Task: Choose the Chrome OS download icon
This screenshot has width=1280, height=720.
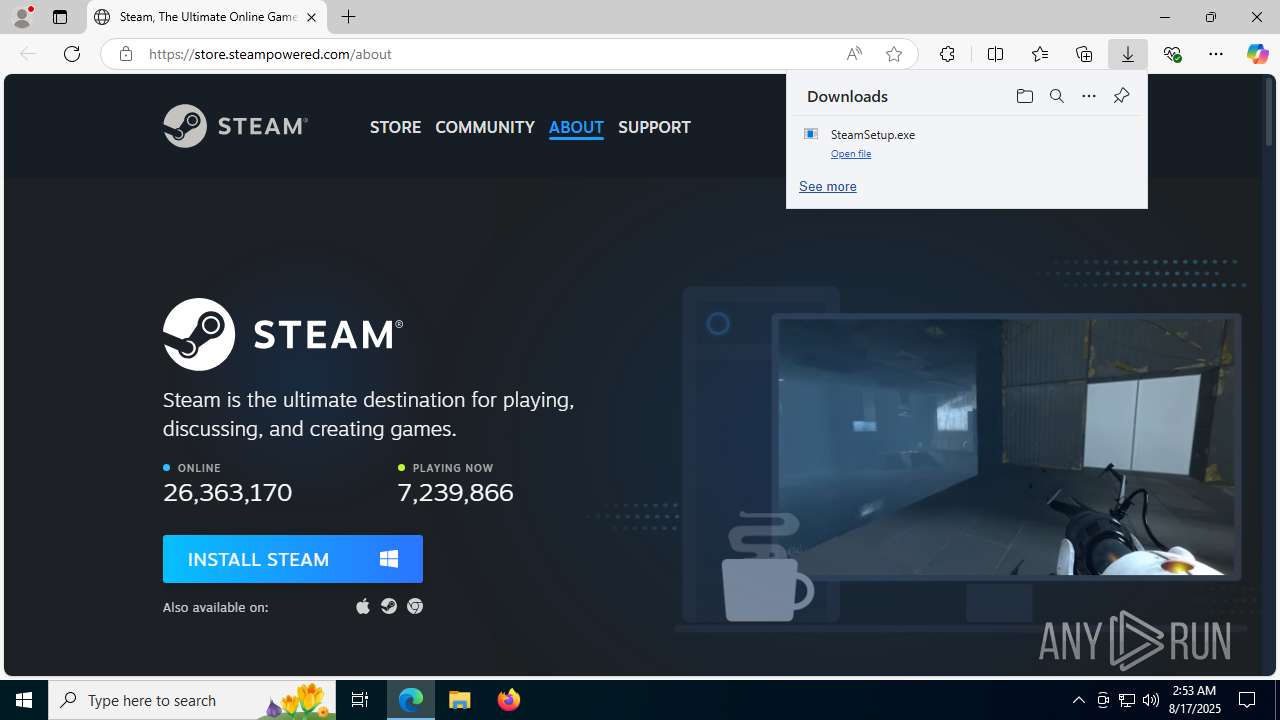Action: click(x=415, y=606)
